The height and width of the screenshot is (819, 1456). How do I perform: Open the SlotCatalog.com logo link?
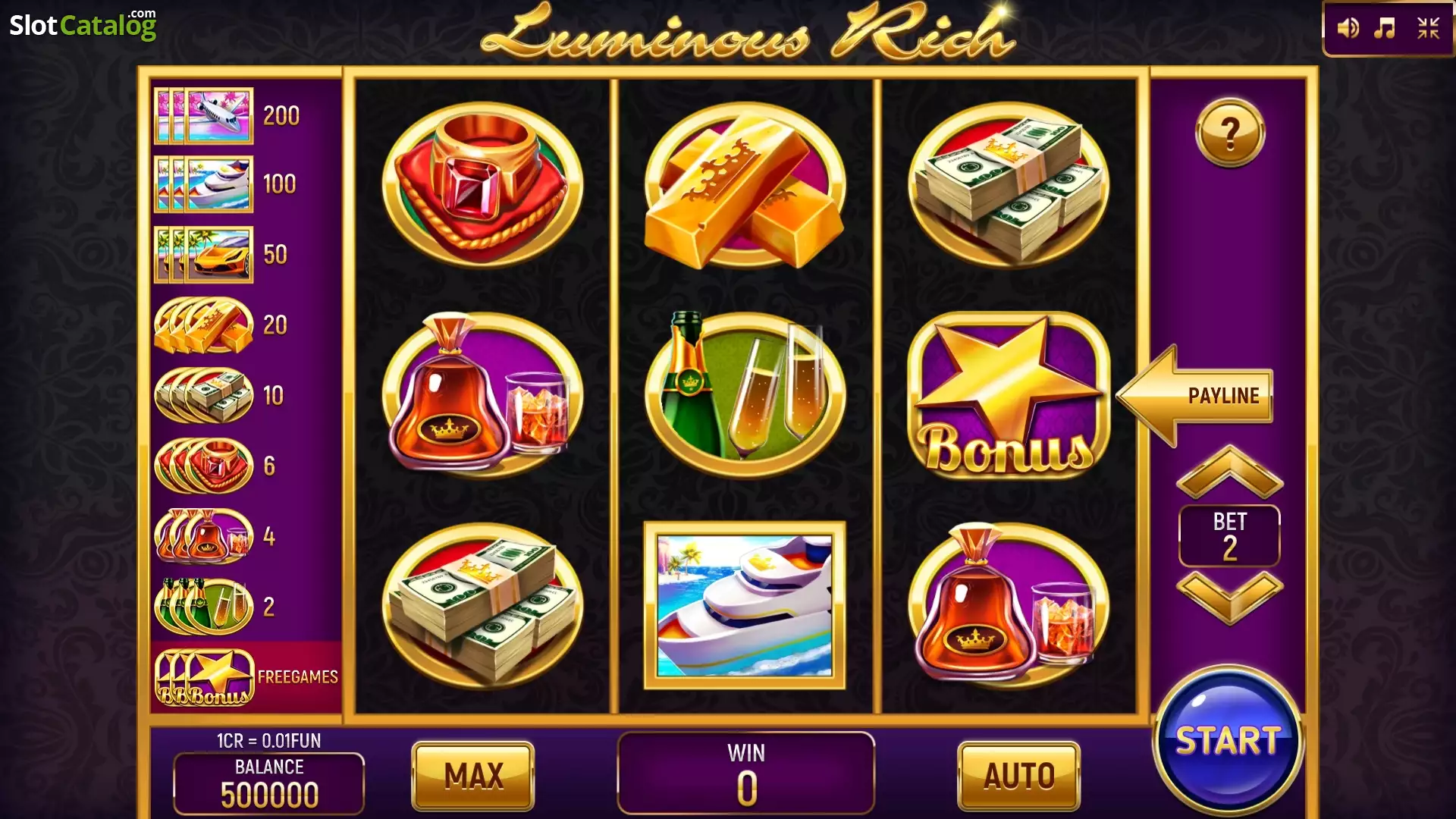(83, 25)
